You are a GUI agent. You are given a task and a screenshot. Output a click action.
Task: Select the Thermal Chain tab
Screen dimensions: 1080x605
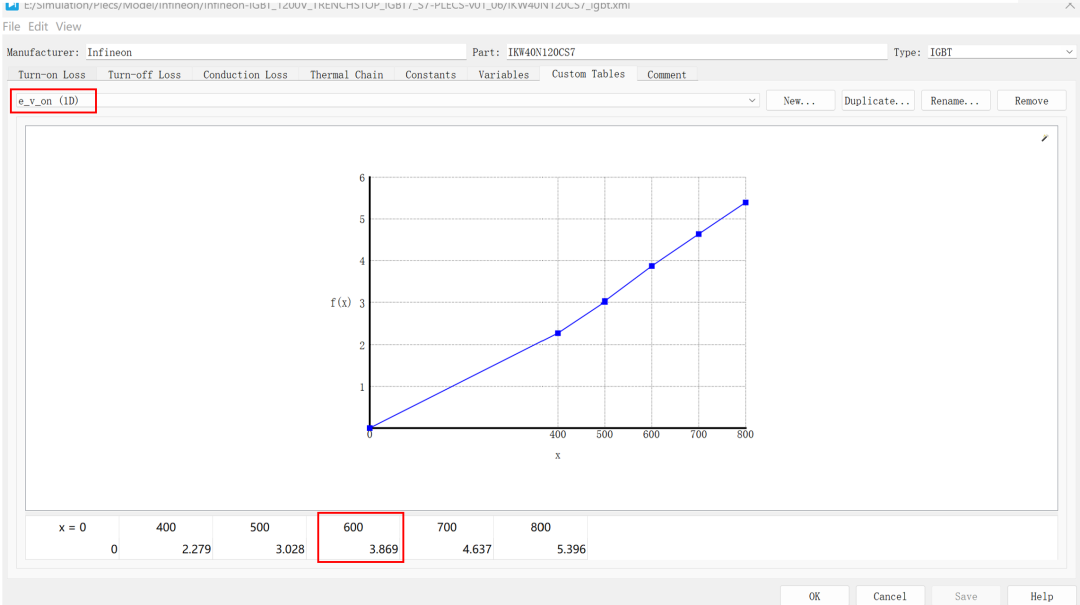point(346,74)
